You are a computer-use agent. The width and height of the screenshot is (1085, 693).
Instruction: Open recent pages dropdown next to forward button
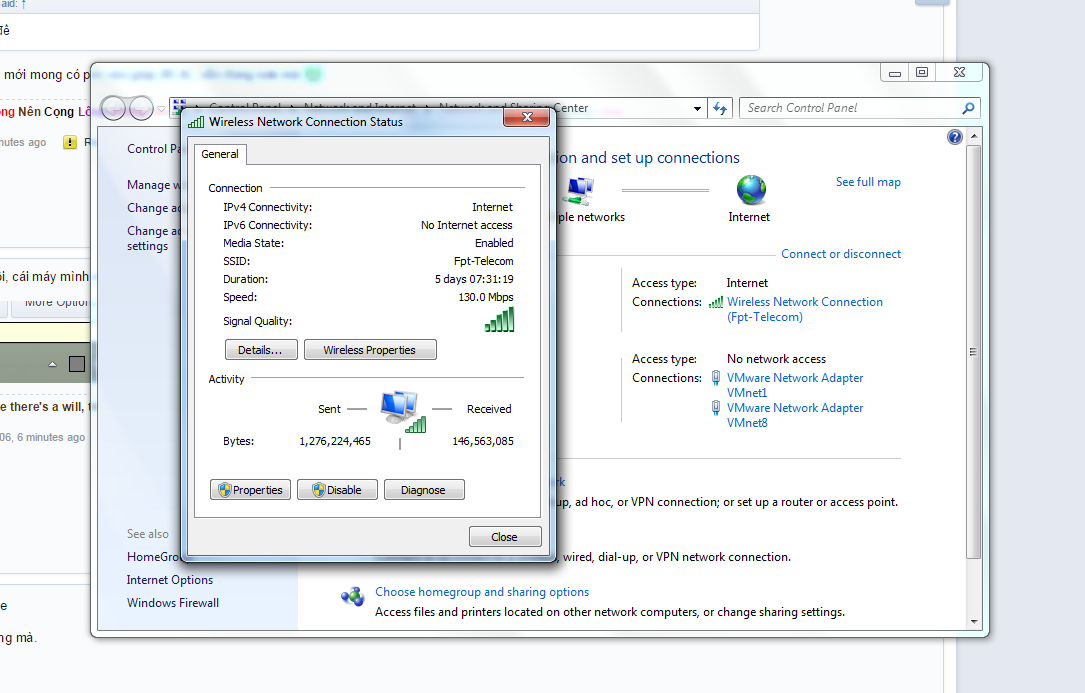coord(161,109)
